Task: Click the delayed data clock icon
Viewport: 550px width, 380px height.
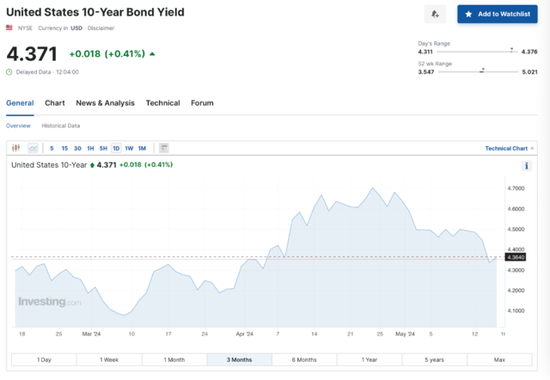Action: 9,72
